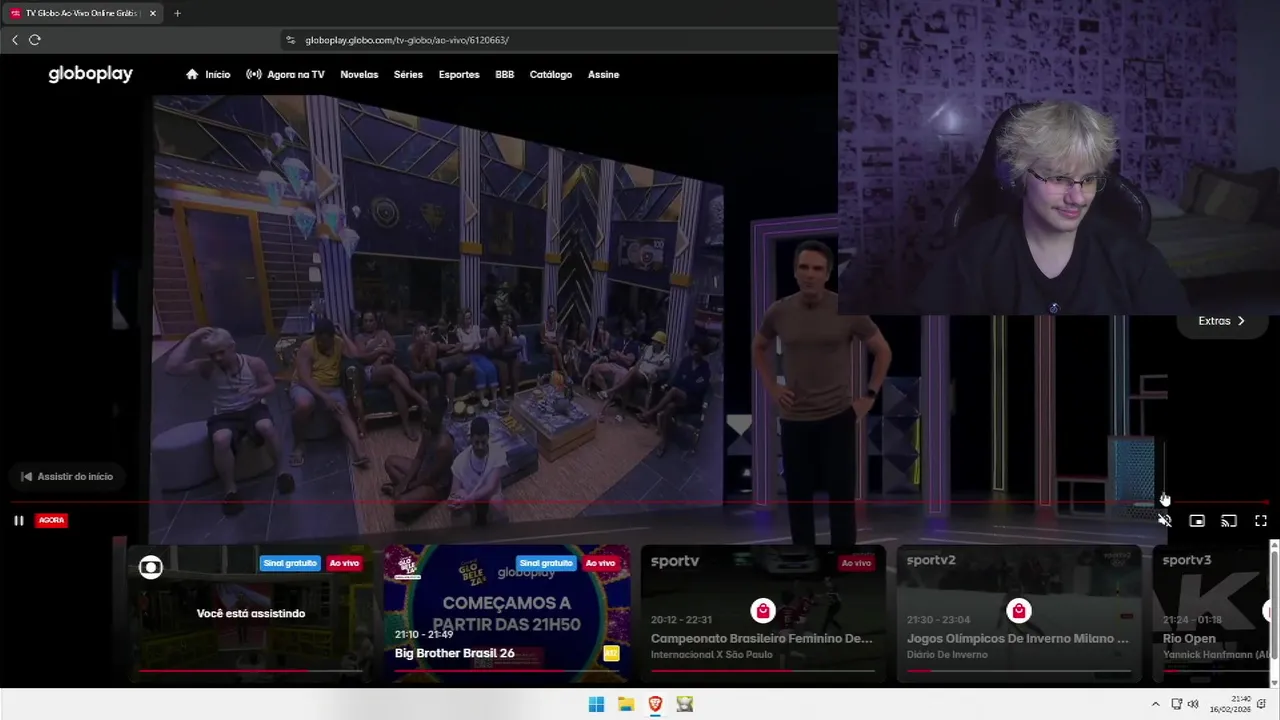Click the Assine link
The width and height of the screenshot is (1280, 720).
coord(603,74)
